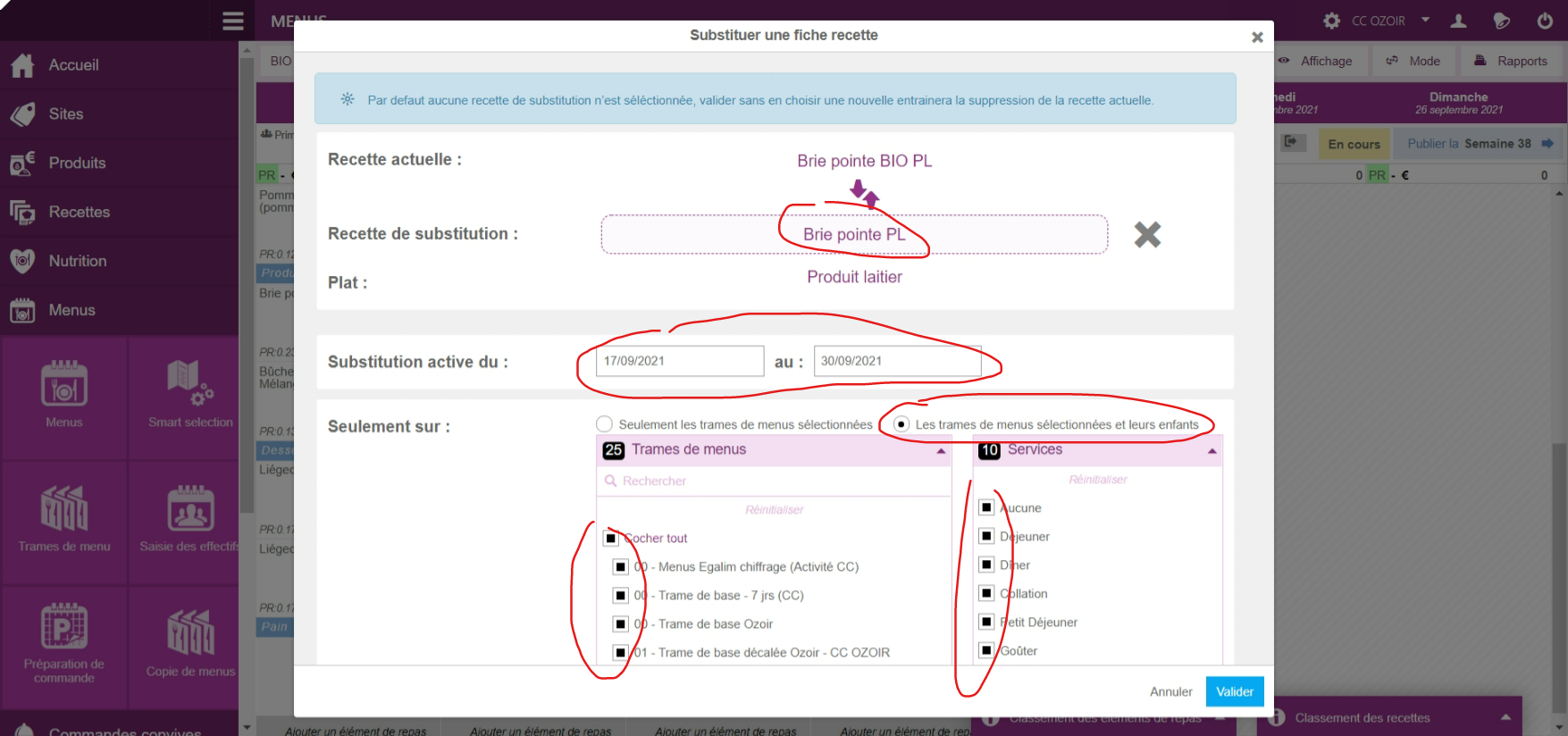Collapse the Trames de menus list
Screen dimensions: 1568x736
(941, 451)
